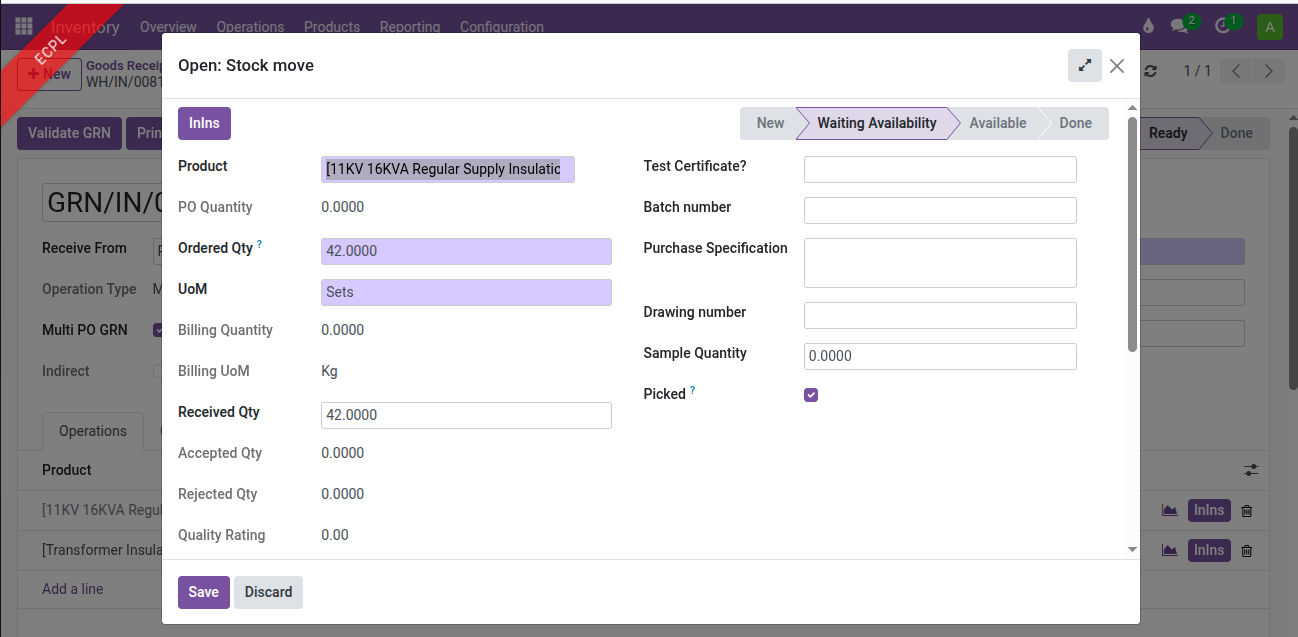Viewport: 1298px width, 637px height.
Task: Toggle the Multi PO GRN checkbox
Action: 157,330
